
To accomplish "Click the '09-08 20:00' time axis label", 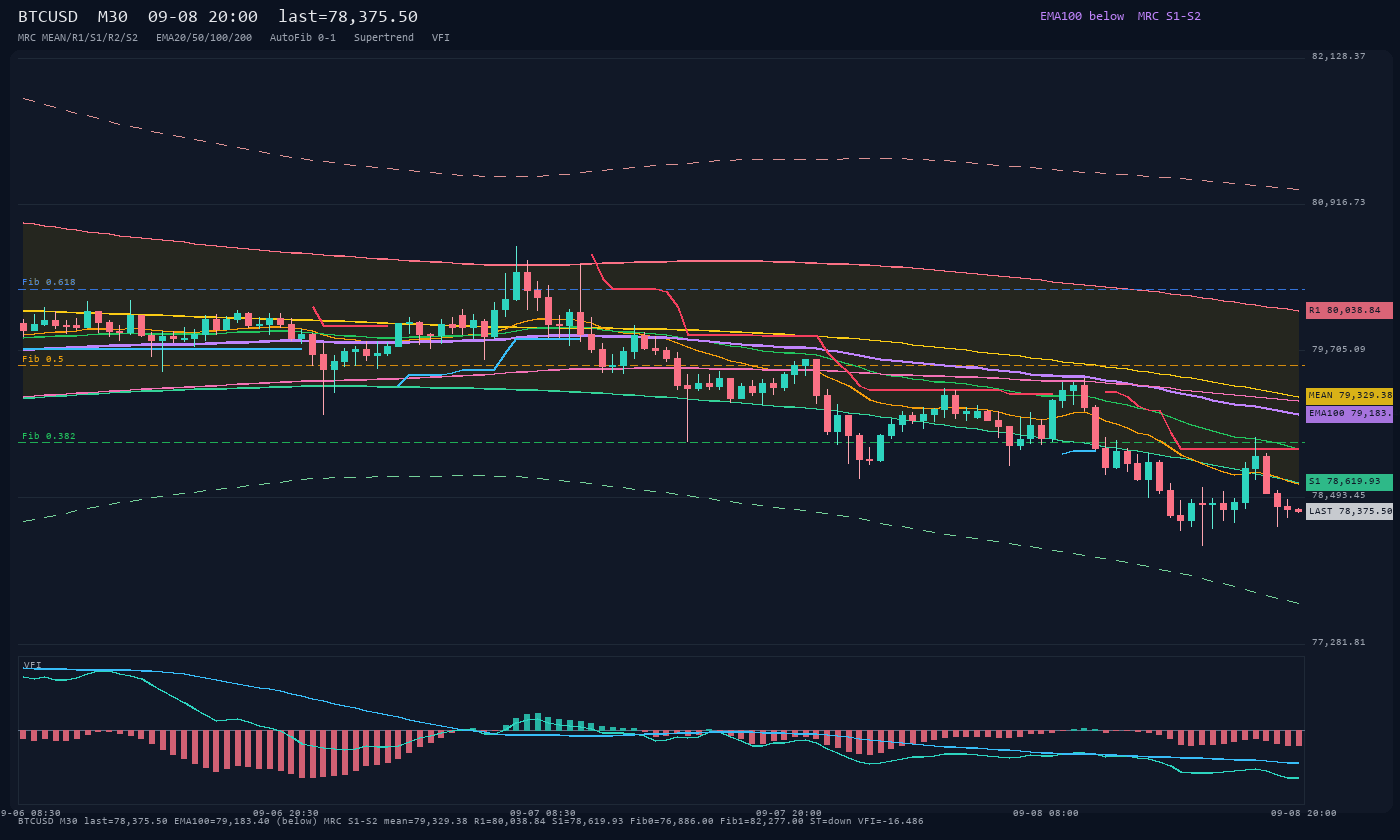I will click(1304, 813).
